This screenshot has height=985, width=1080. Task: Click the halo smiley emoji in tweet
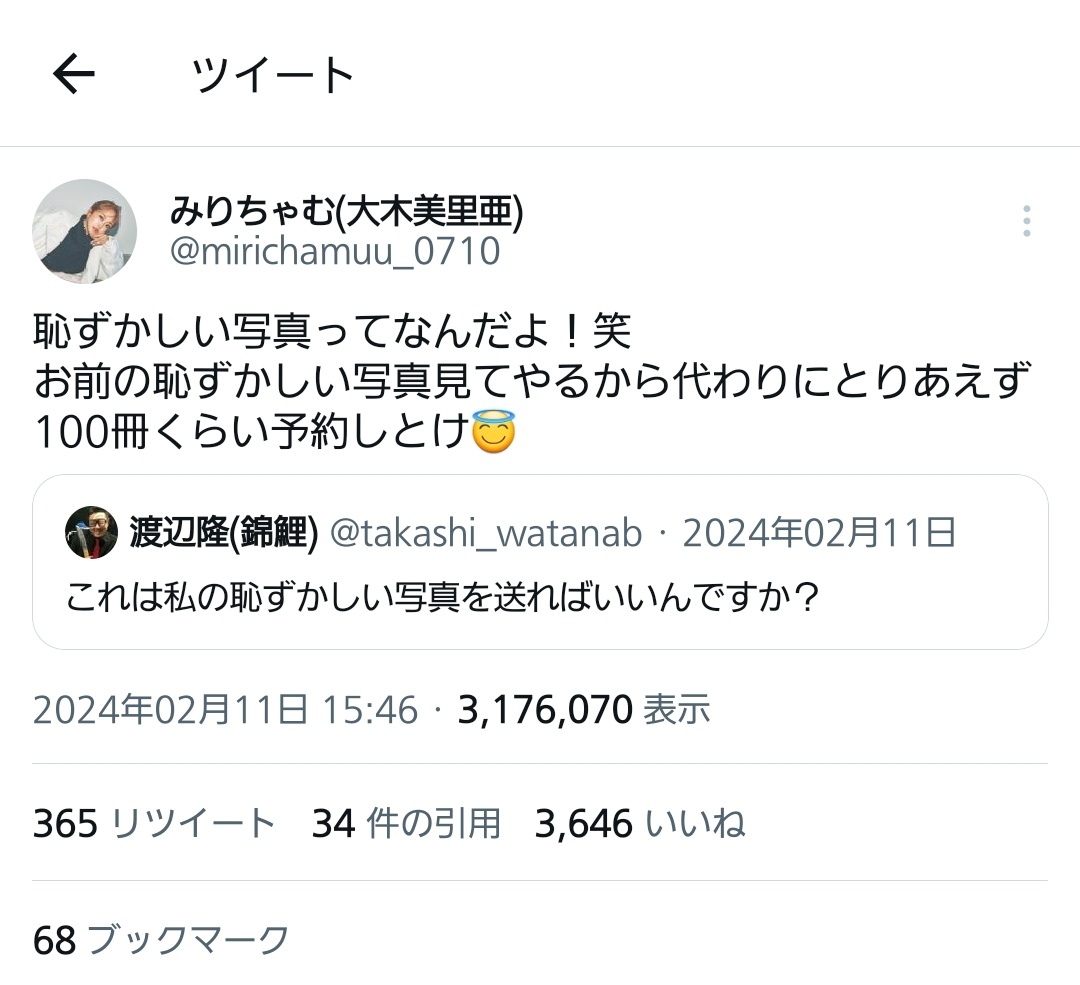click(492, 433)
